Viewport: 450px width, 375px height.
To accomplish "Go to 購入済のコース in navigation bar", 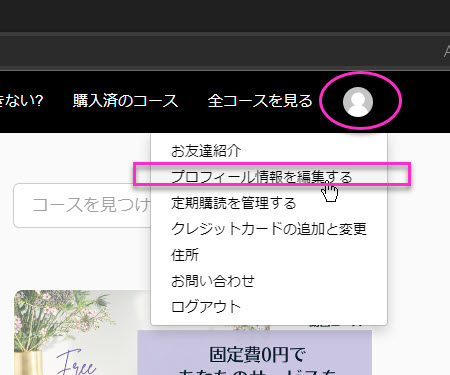I will [125, 101].
